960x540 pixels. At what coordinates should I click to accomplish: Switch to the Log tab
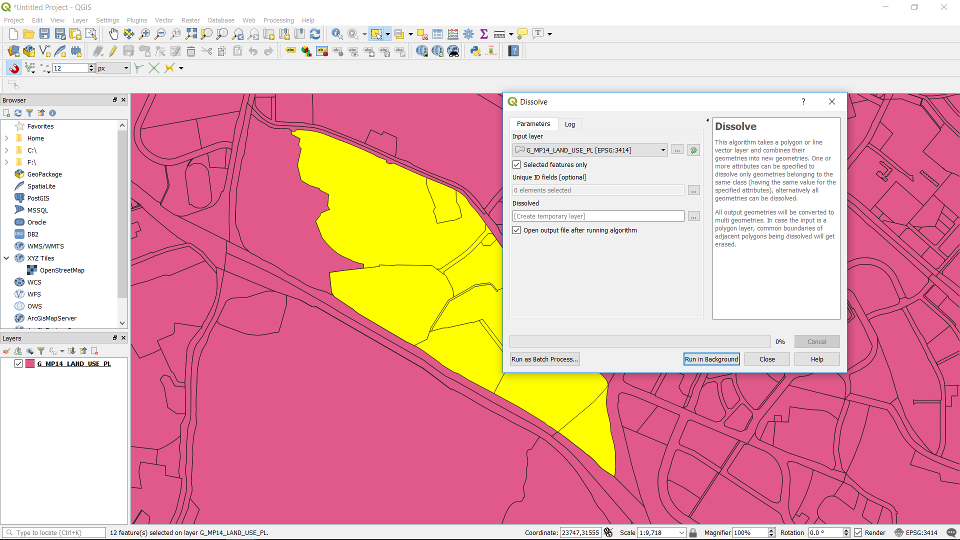569,124
